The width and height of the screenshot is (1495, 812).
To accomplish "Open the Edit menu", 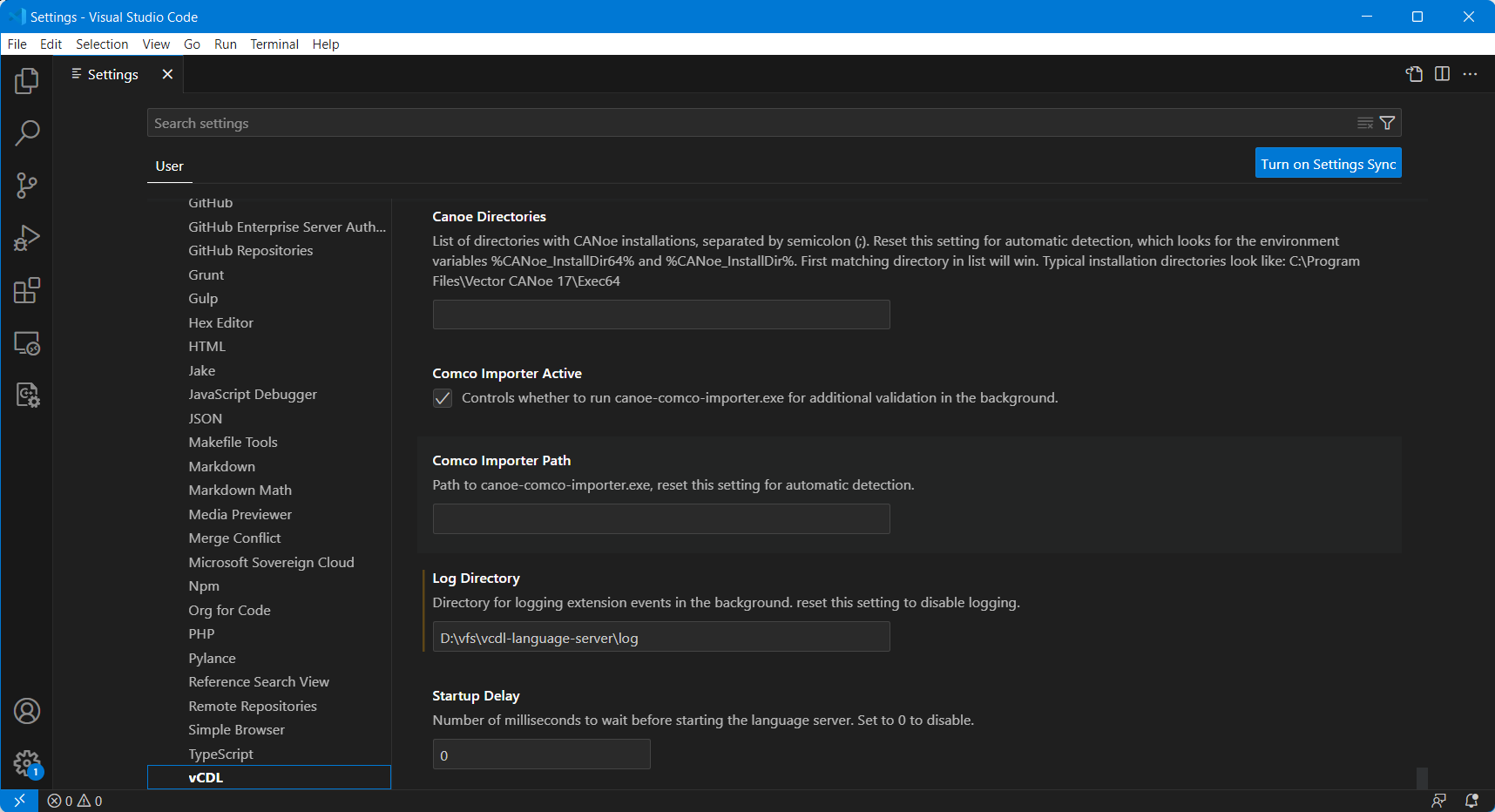I will click(51, 44).
